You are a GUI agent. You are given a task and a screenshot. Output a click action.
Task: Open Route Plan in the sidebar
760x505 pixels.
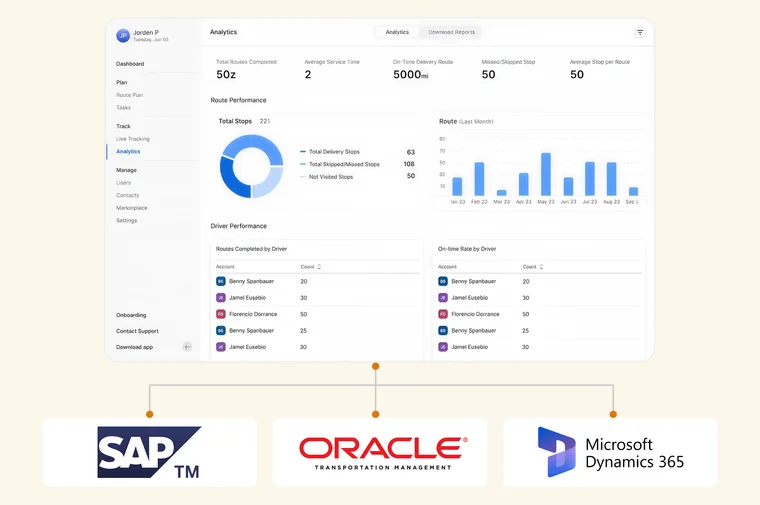click(129, 95)
